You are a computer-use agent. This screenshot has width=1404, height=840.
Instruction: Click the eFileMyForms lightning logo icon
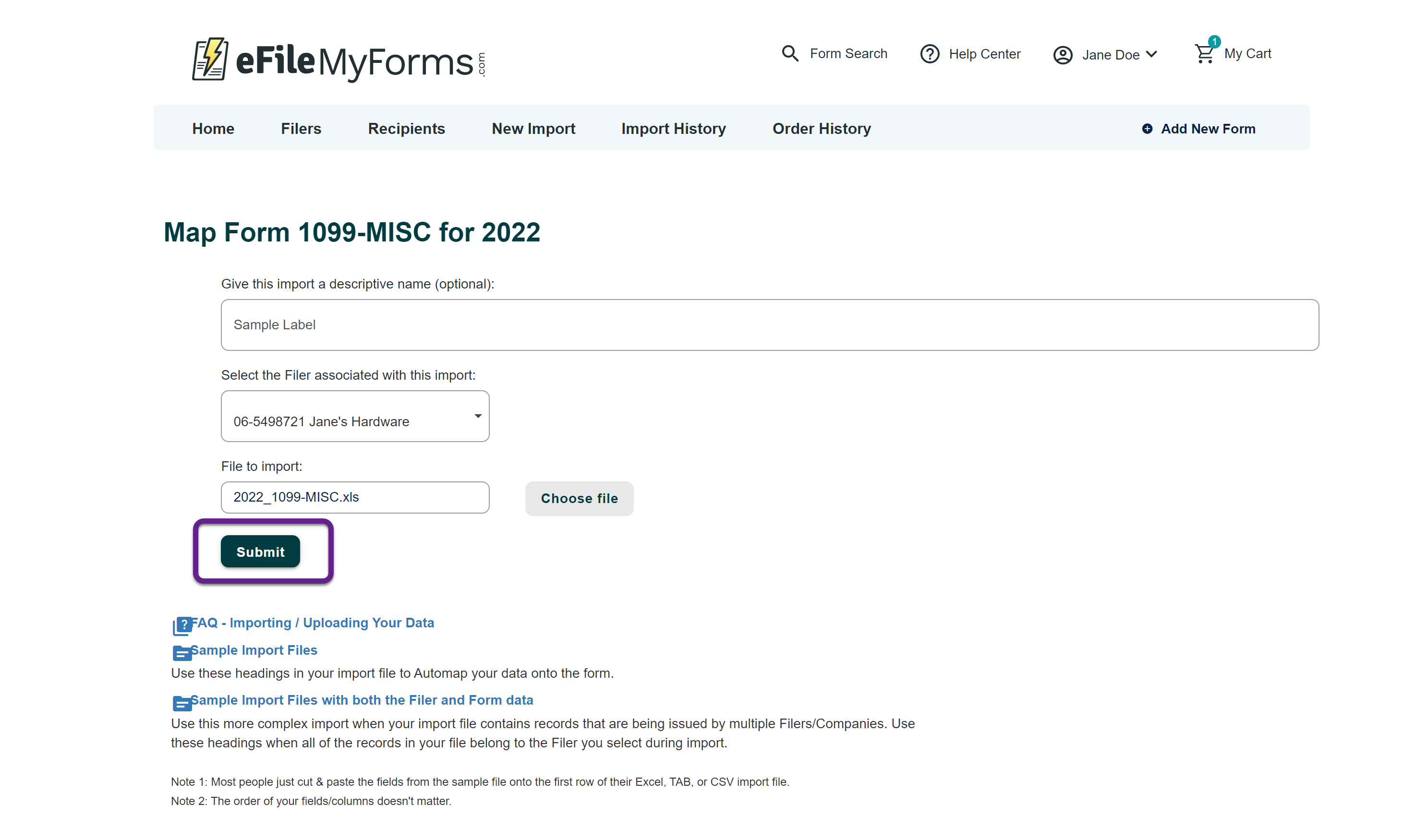(210, 59)
